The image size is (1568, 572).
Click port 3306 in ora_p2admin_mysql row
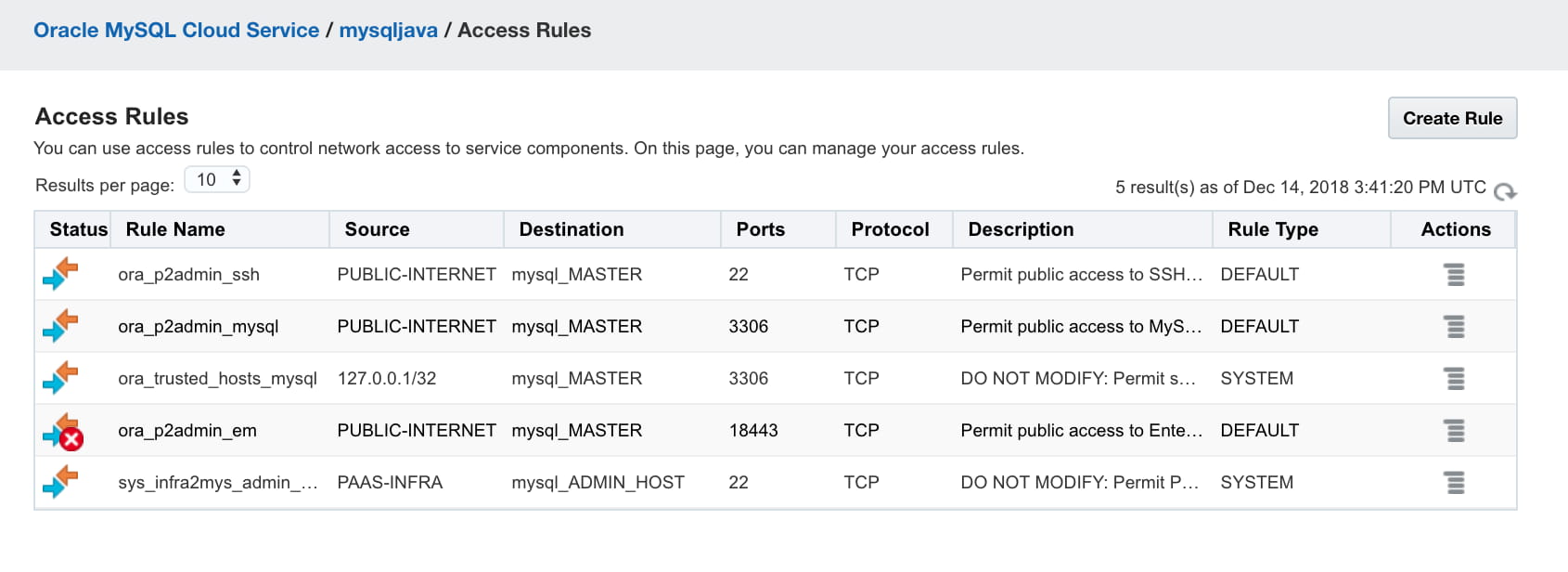point(749,327)
